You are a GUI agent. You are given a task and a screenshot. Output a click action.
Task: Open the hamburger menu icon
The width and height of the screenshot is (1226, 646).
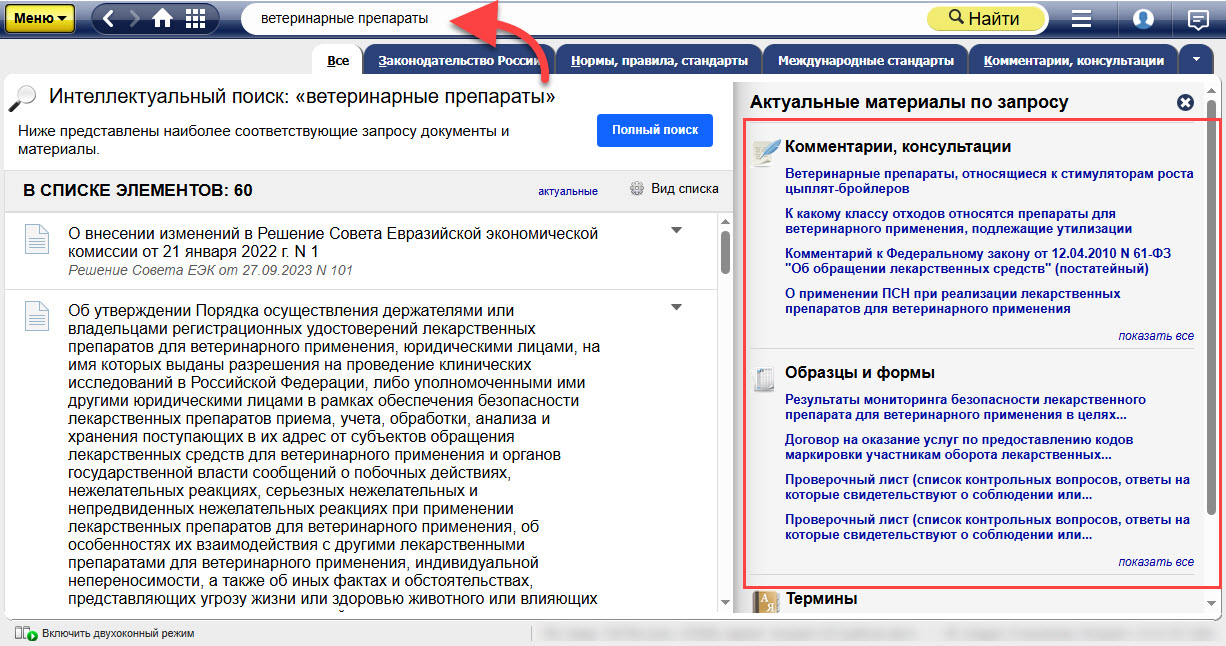[x=1081, y=19]
